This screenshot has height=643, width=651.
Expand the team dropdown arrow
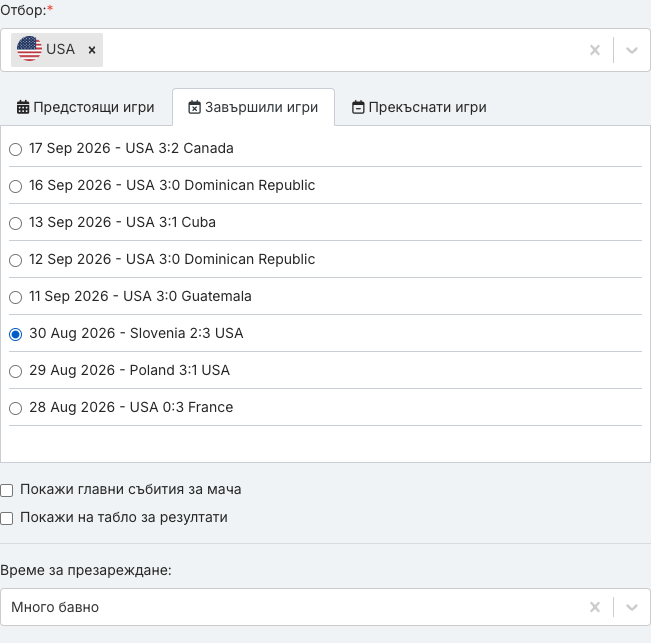631,50
